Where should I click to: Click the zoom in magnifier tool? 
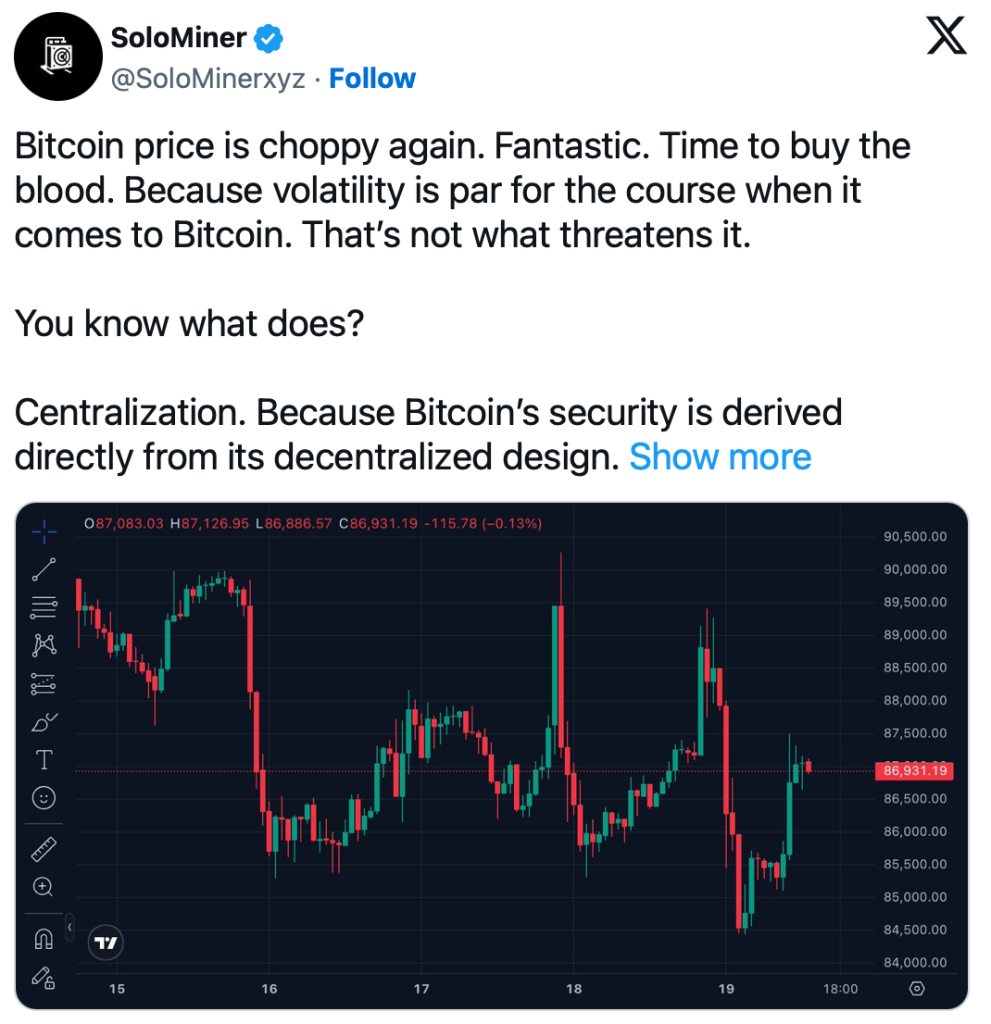[44, 886]
